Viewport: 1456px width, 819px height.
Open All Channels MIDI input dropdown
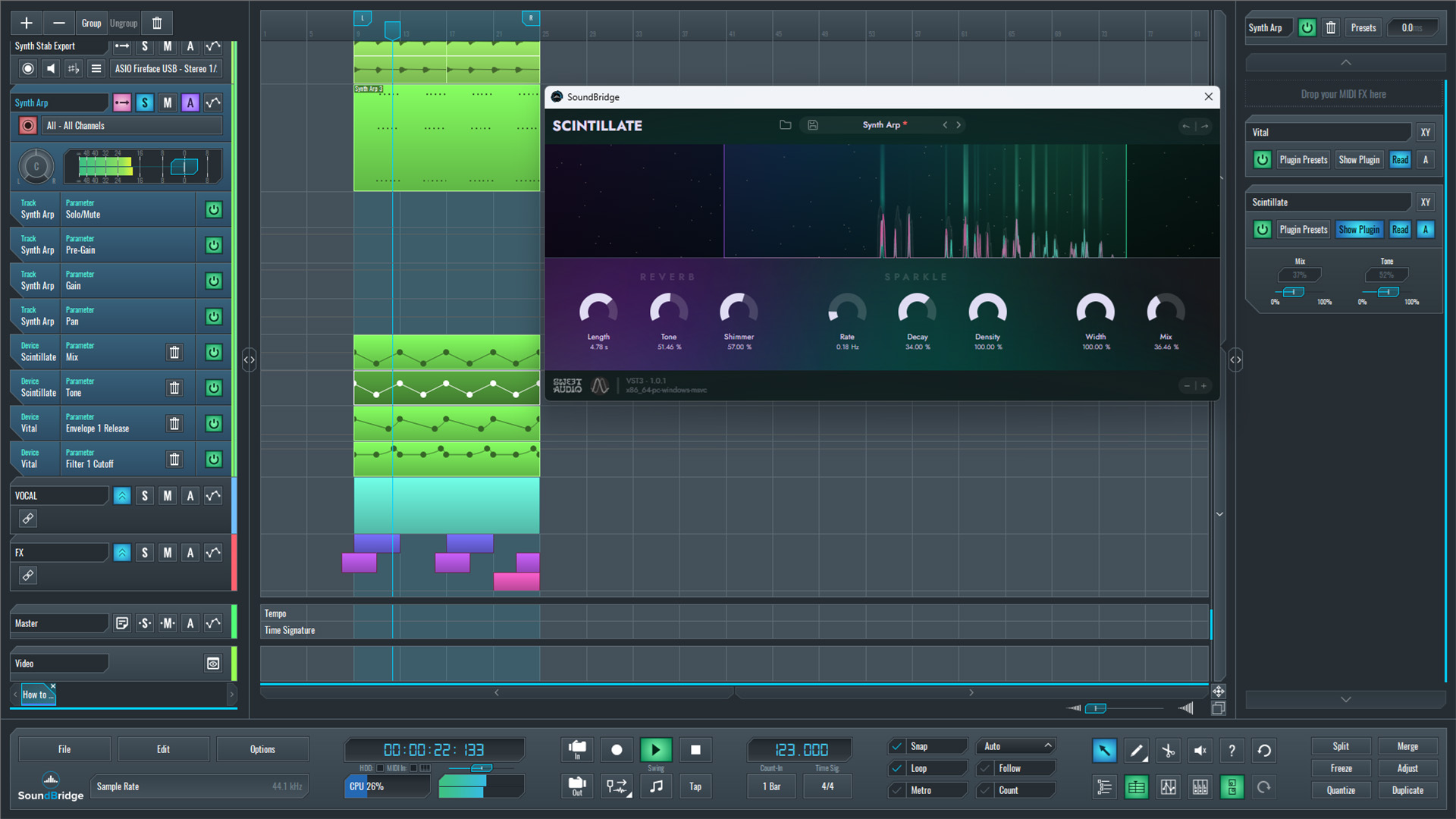[x=133, y=126]
